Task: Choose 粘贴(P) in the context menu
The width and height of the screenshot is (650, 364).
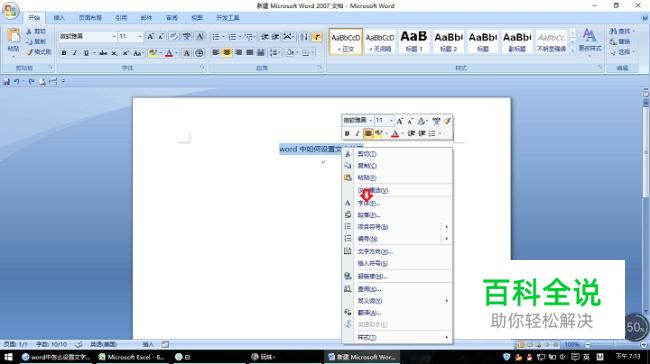Action: (398, 177)
